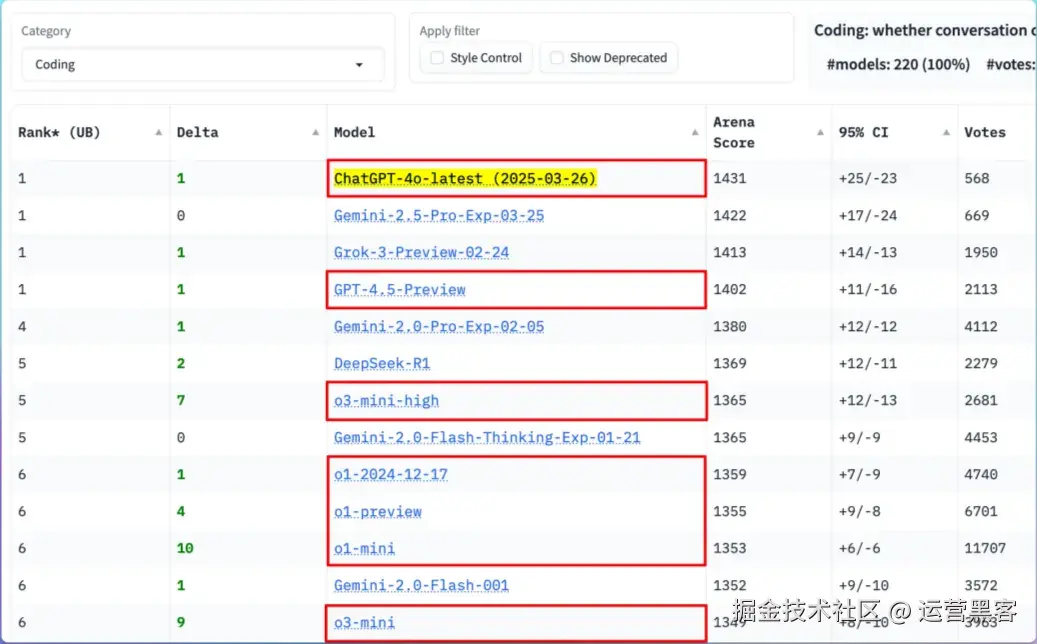This screenshot has width=1037, height=644.
Task: Click the votes count 2279
Action: 981,364
